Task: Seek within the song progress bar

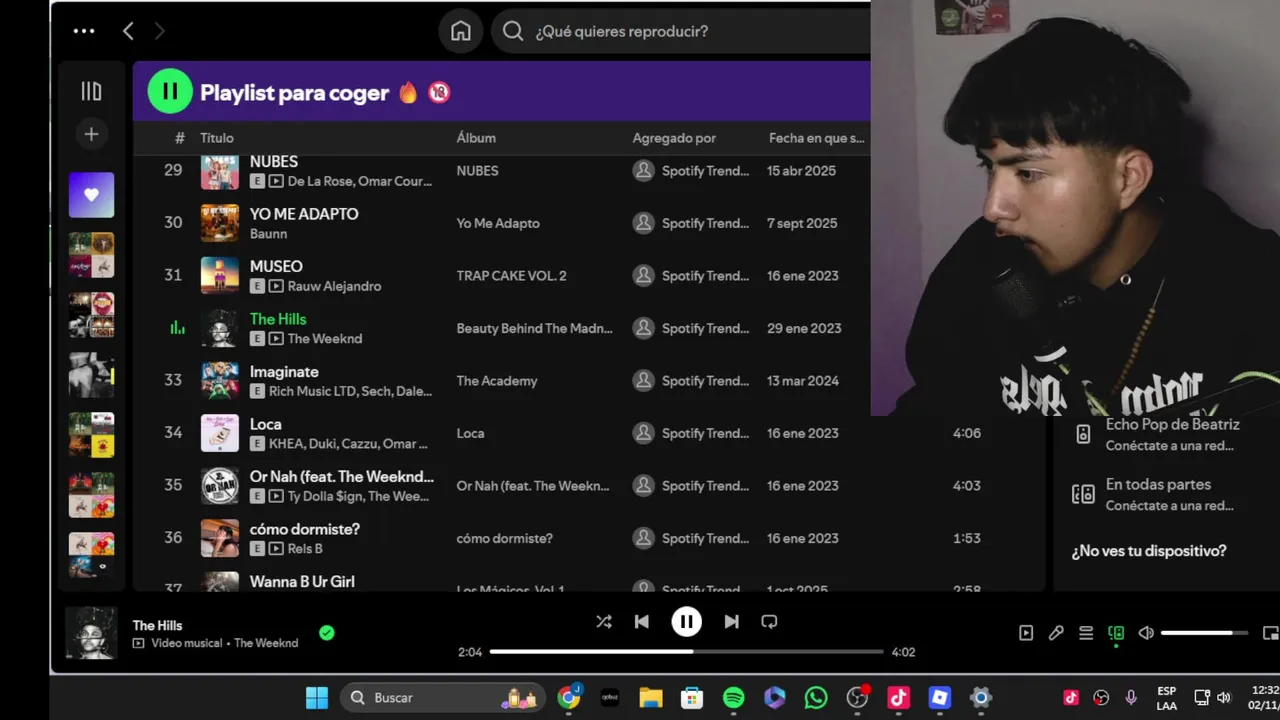Action: [686, 652]
